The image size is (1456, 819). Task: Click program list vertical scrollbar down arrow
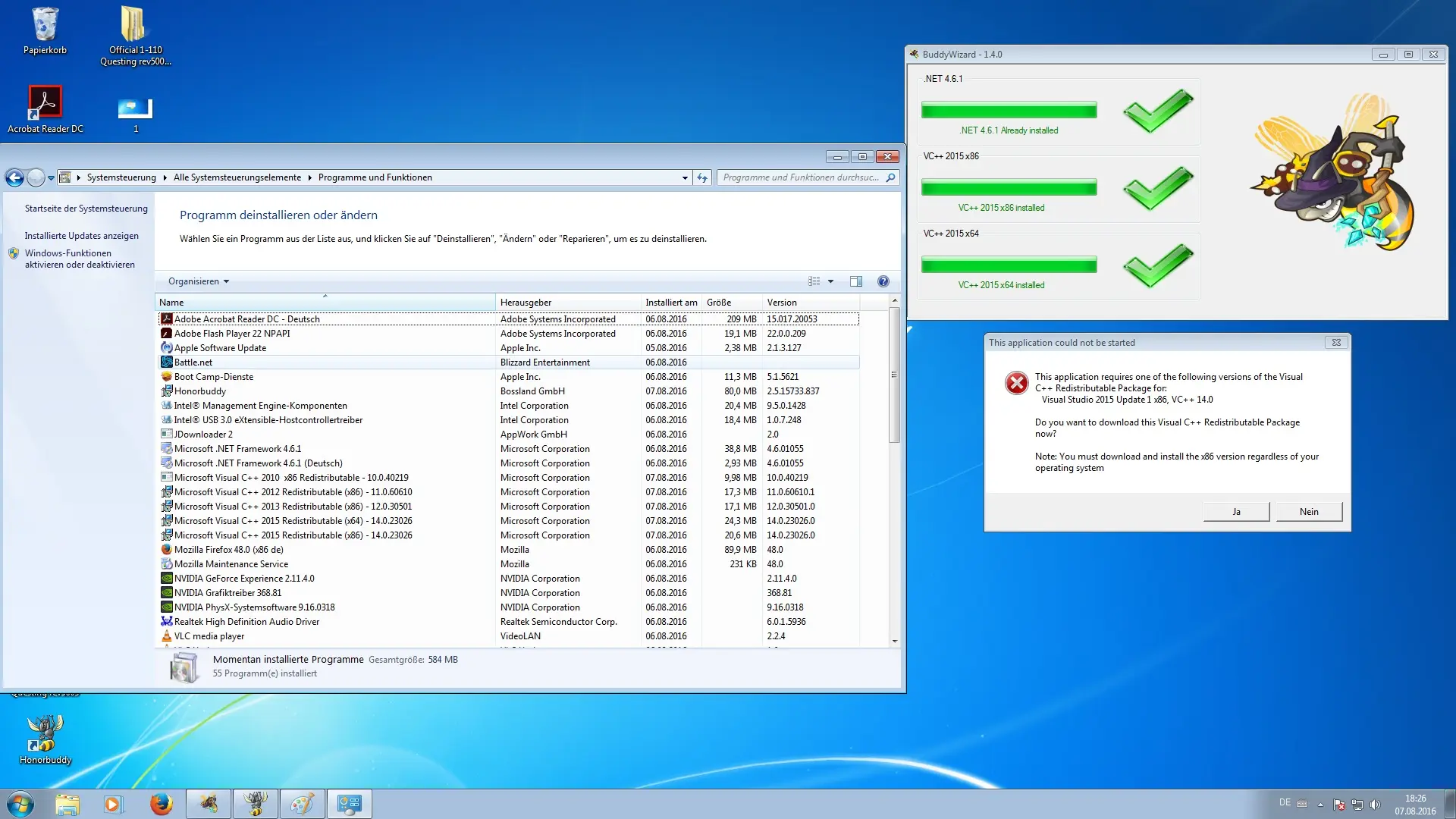tap(895, 641)
